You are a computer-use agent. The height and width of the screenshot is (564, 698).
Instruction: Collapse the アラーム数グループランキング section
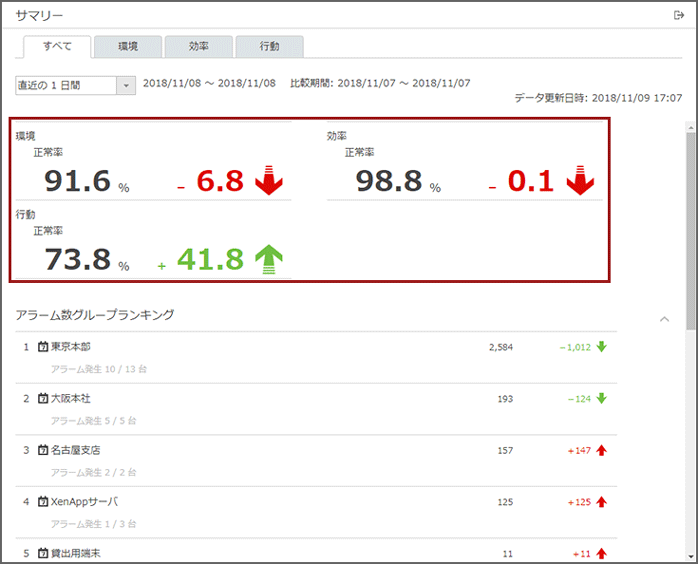[x=664, y=319]
